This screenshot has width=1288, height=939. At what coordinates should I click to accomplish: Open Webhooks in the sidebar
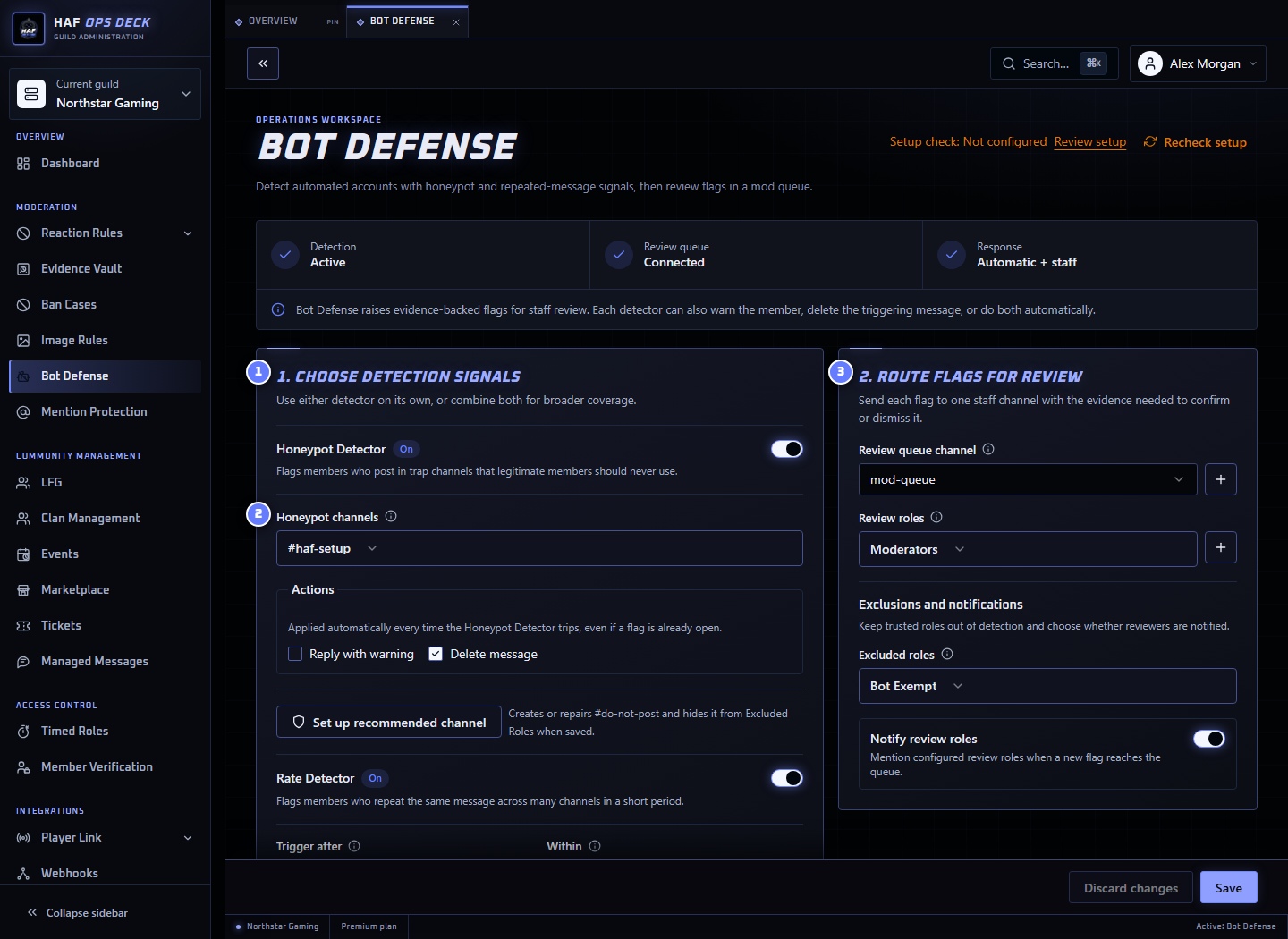coord(105,873)
